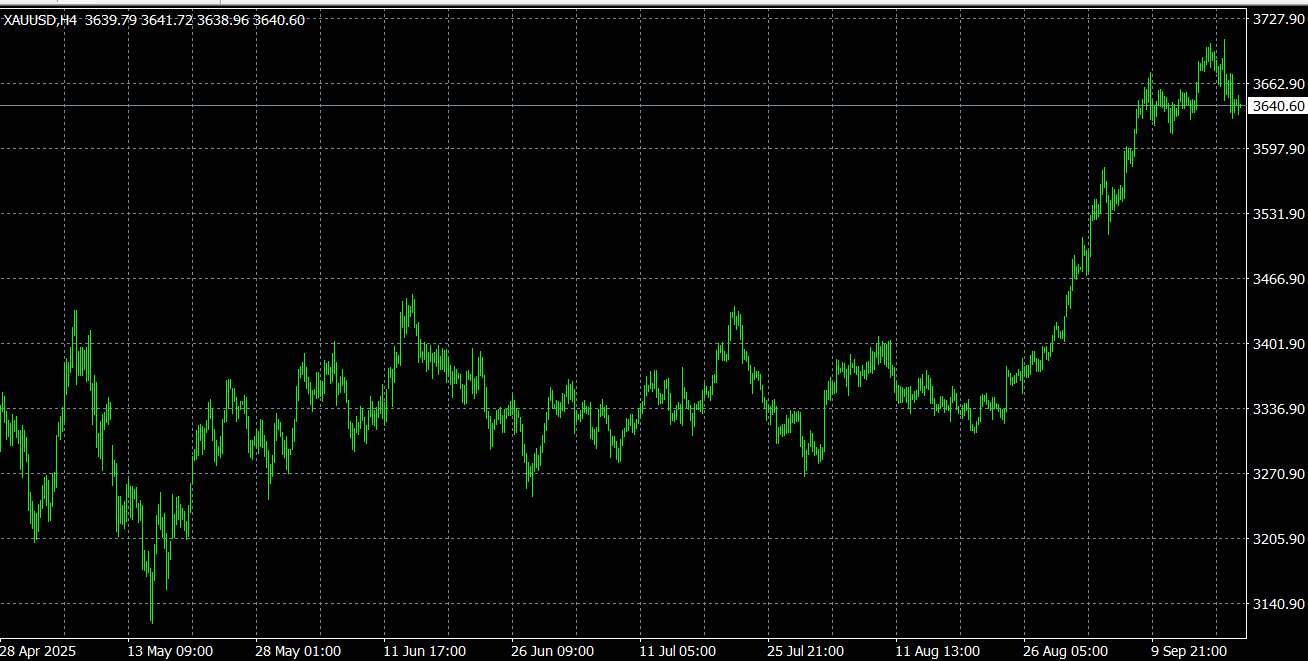Click the 11 Jun 17:00 time label
This screenshot has height=661, width=1308.
pyautogui.click(x=426, y=651)
